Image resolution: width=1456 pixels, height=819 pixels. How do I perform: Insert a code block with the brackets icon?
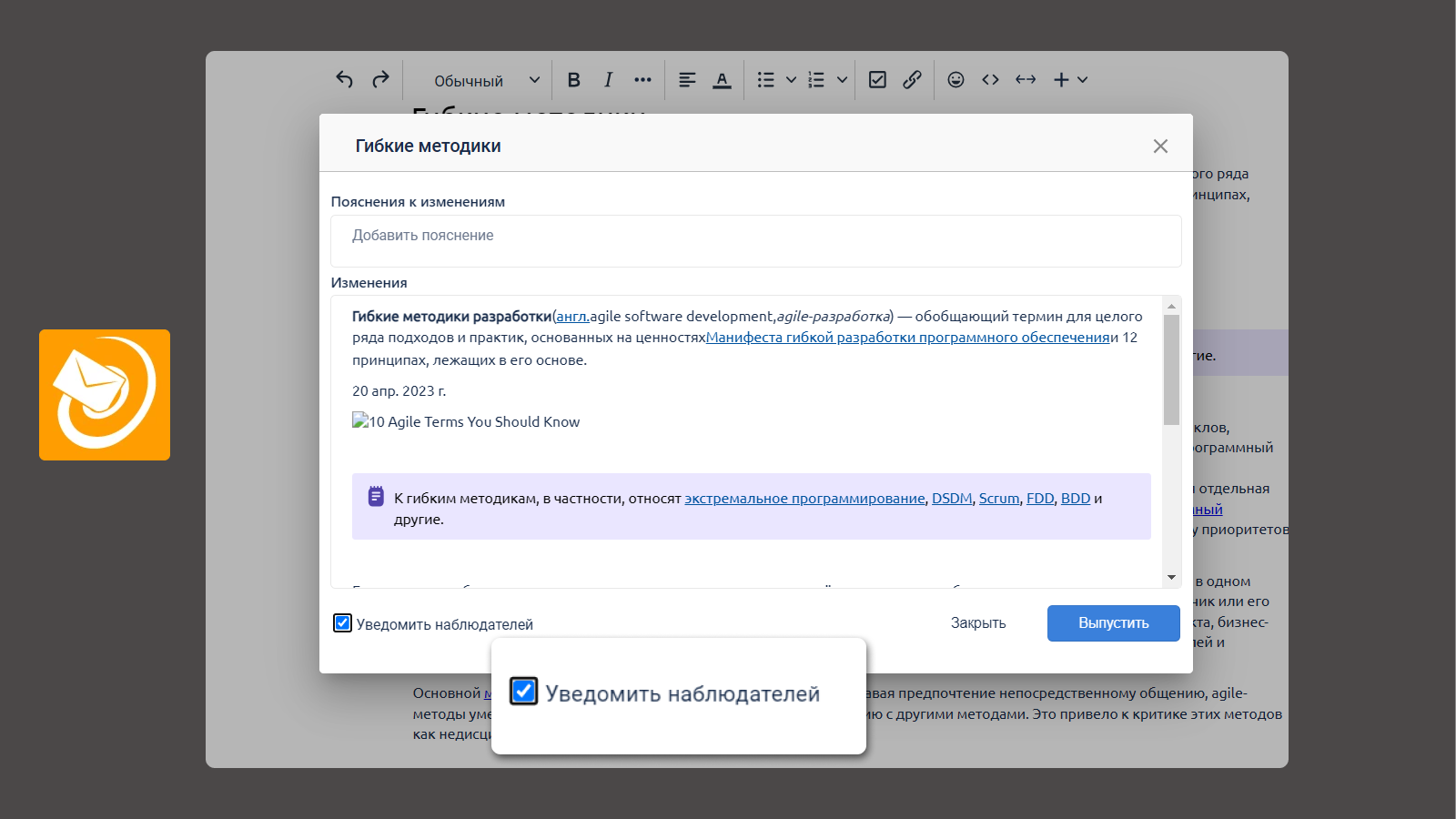pos(990,80)
